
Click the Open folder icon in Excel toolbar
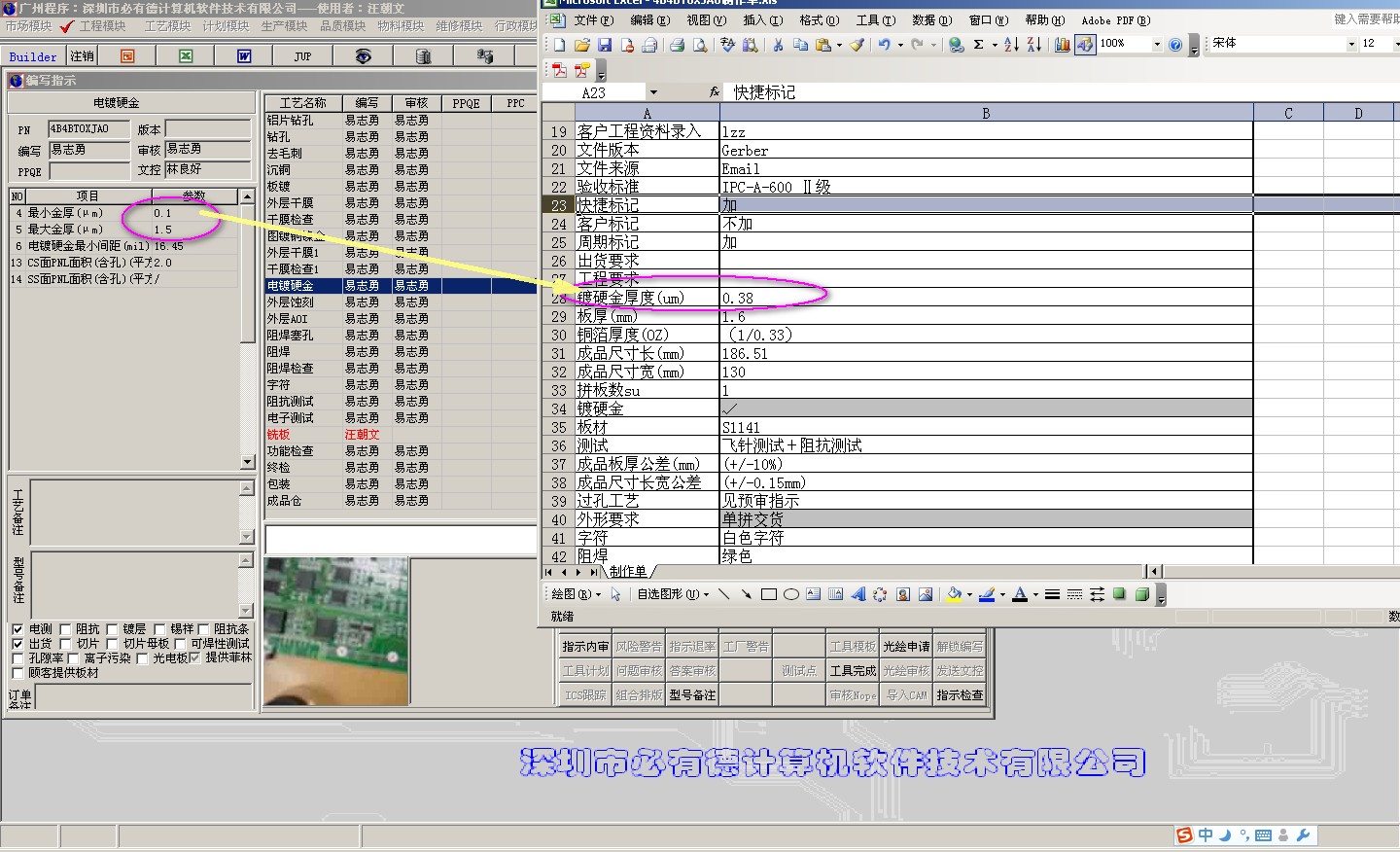(581, 45)
